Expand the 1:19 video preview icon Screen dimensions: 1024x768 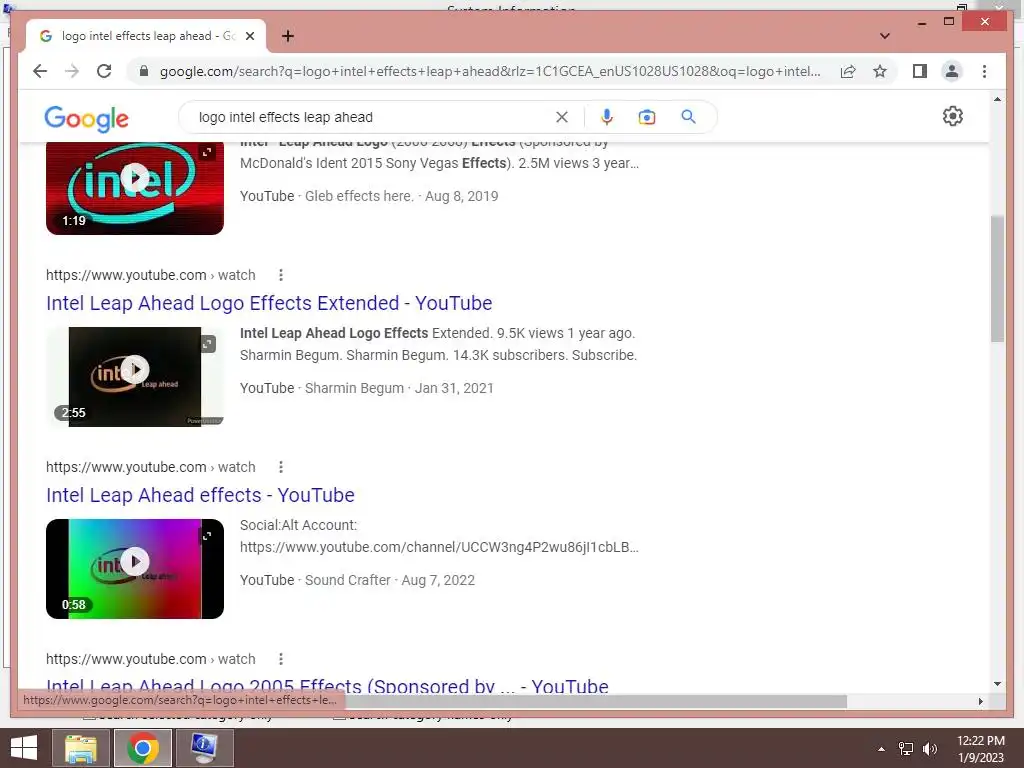[207, 152]
